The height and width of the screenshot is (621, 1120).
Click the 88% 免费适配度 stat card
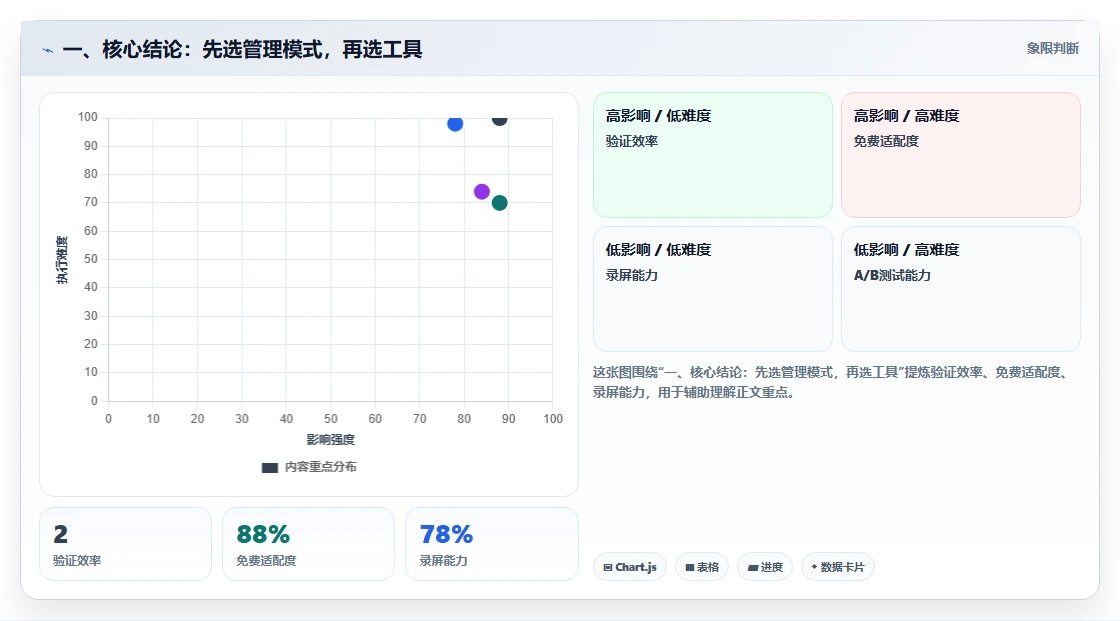(309, 544)
